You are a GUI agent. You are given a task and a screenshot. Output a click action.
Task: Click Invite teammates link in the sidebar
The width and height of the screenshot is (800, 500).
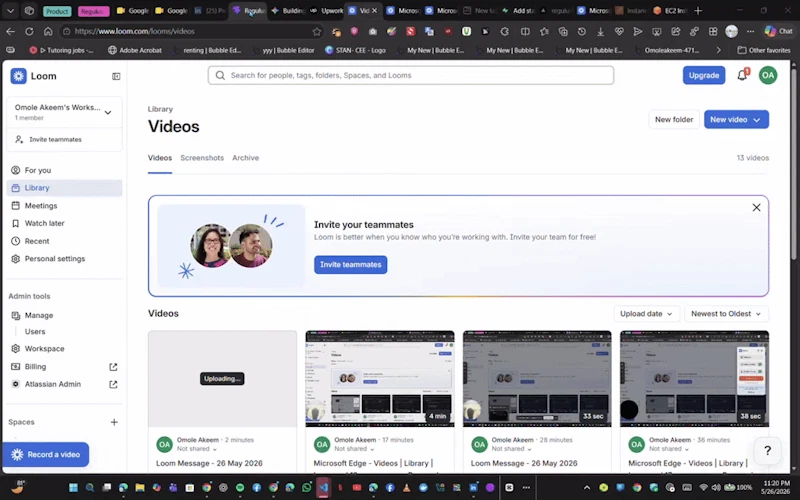(55, 139)
